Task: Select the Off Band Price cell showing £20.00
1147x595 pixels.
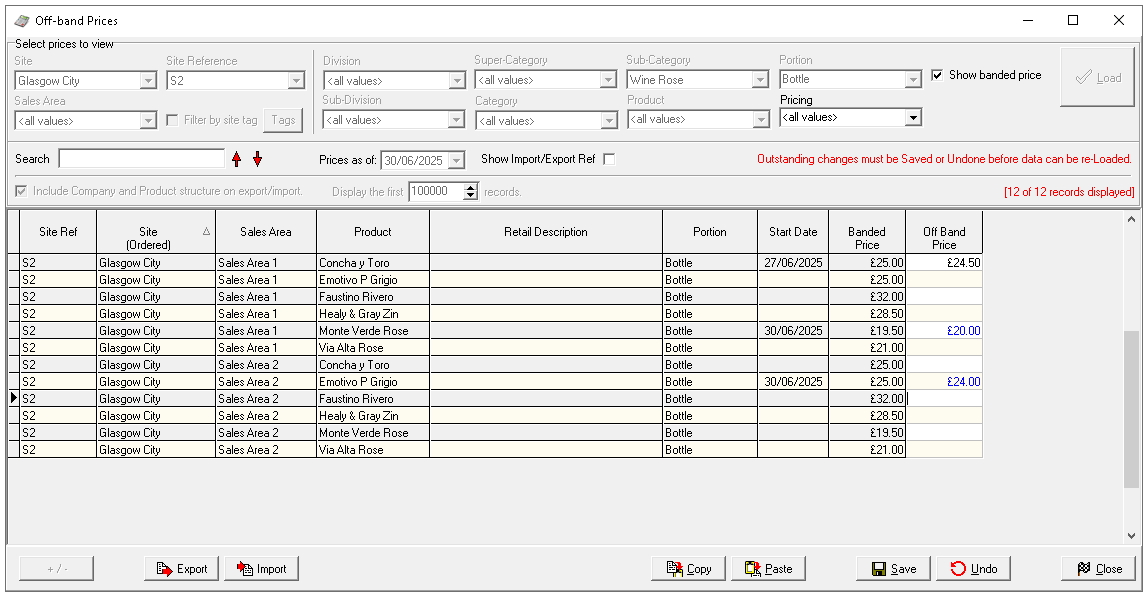Action: tap(944, 331)
